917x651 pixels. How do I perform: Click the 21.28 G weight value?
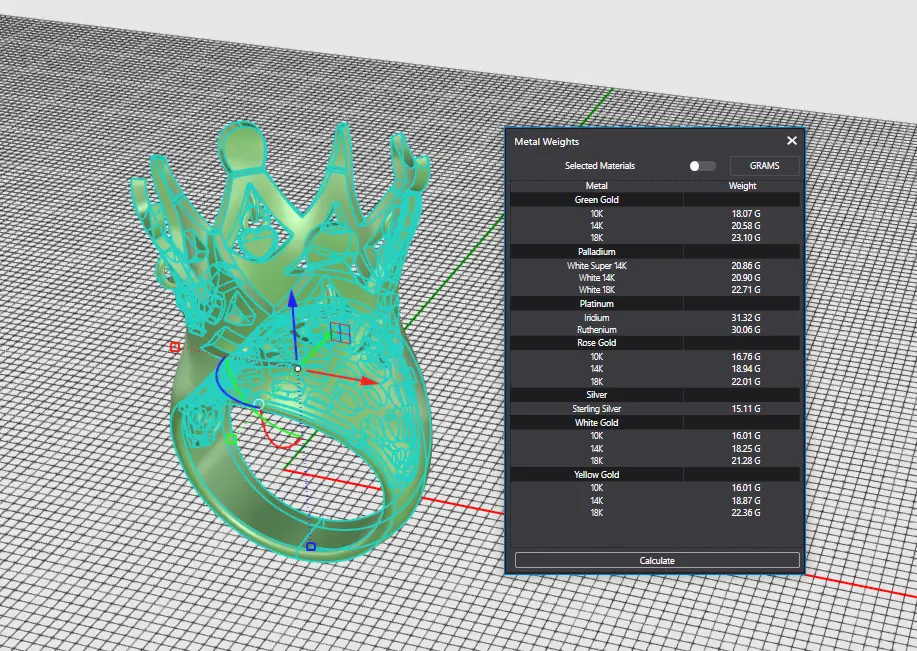pyautogui.click(x=746, y=461)
